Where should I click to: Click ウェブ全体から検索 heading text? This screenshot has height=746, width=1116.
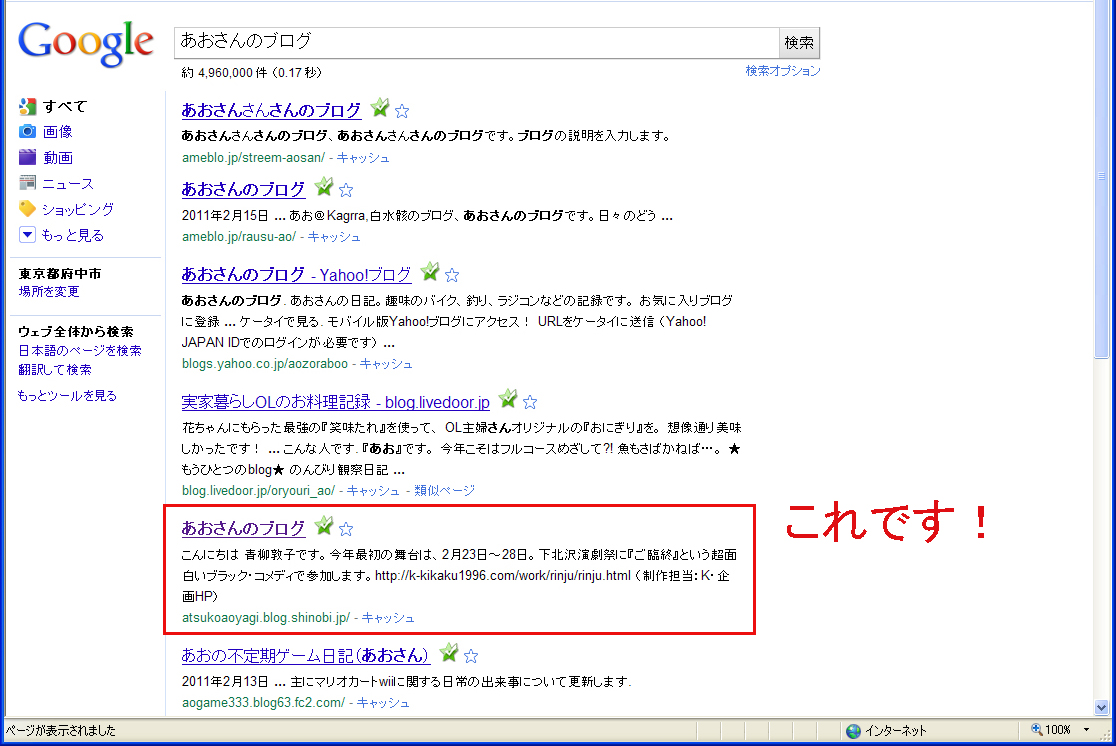pos(76,331)
